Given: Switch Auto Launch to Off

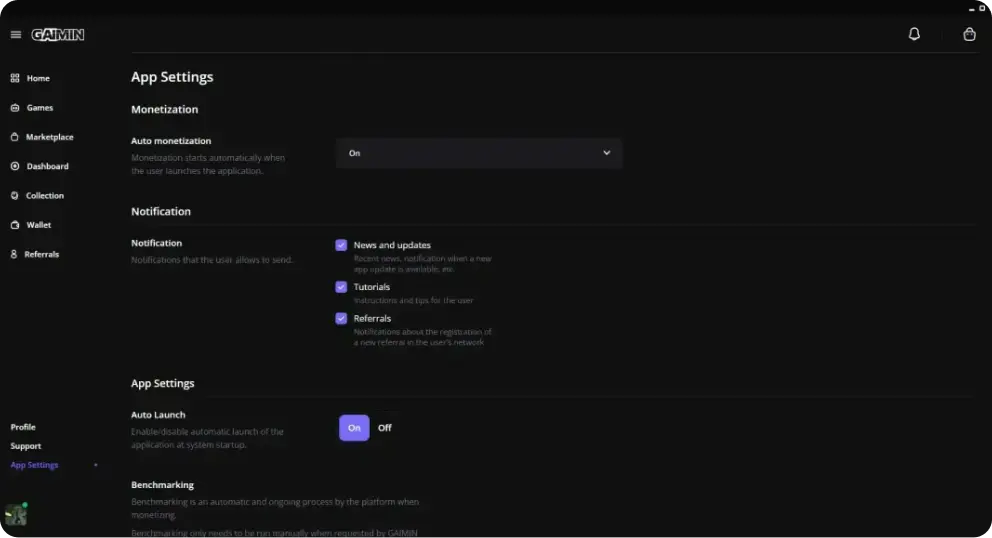Looking at the screenshot, I should click(385, 428).
